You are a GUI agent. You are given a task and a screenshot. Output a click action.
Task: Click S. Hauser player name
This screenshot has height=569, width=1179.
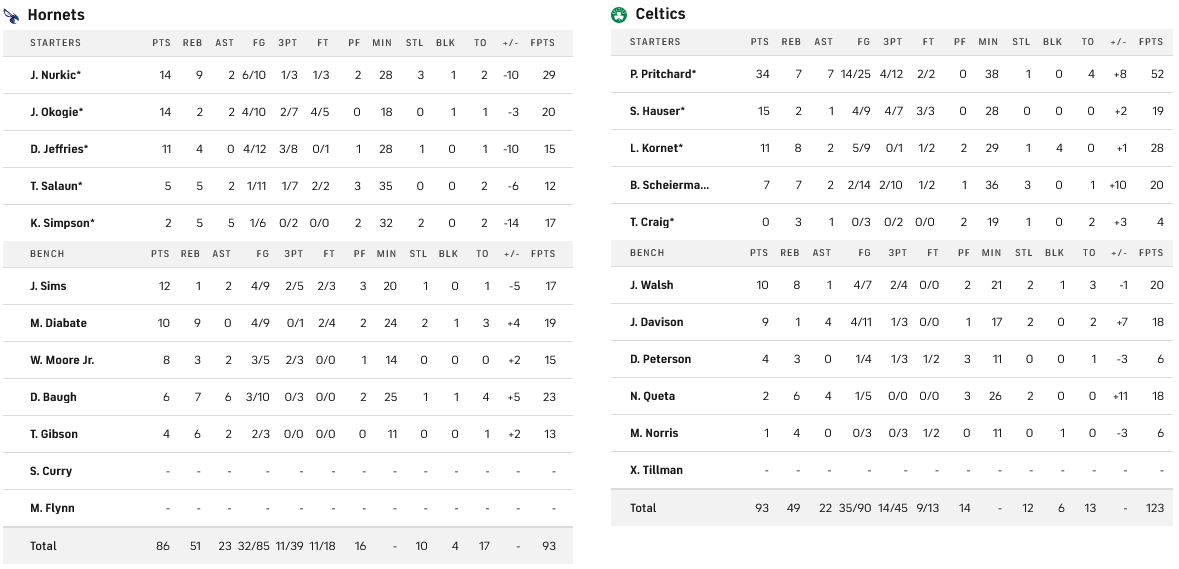tap(657, 111)
